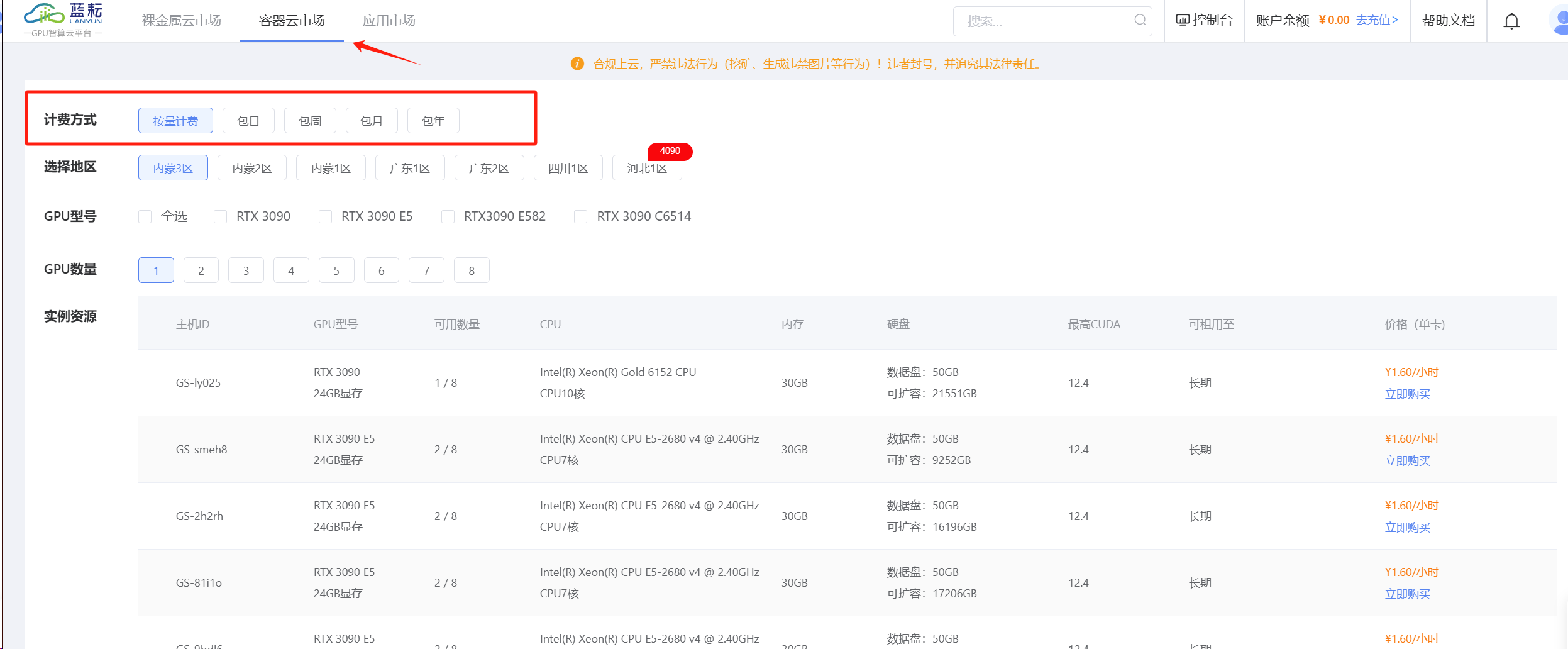Image resolution: width=1568 pixels, height=649 pixels.
Task: Click 立即购买 for GS-ly025
Action: click(x=1407, y=394)
